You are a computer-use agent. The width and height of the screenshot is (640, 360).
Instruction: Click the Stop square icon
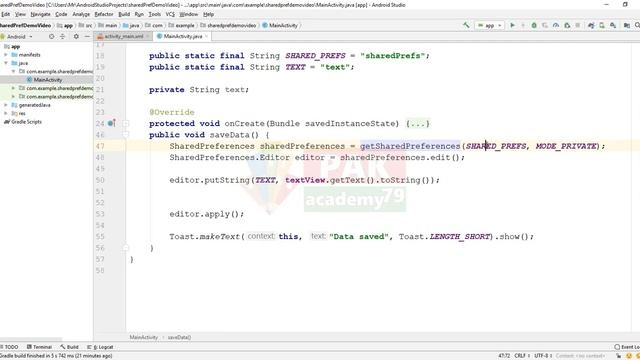point(578,25)
